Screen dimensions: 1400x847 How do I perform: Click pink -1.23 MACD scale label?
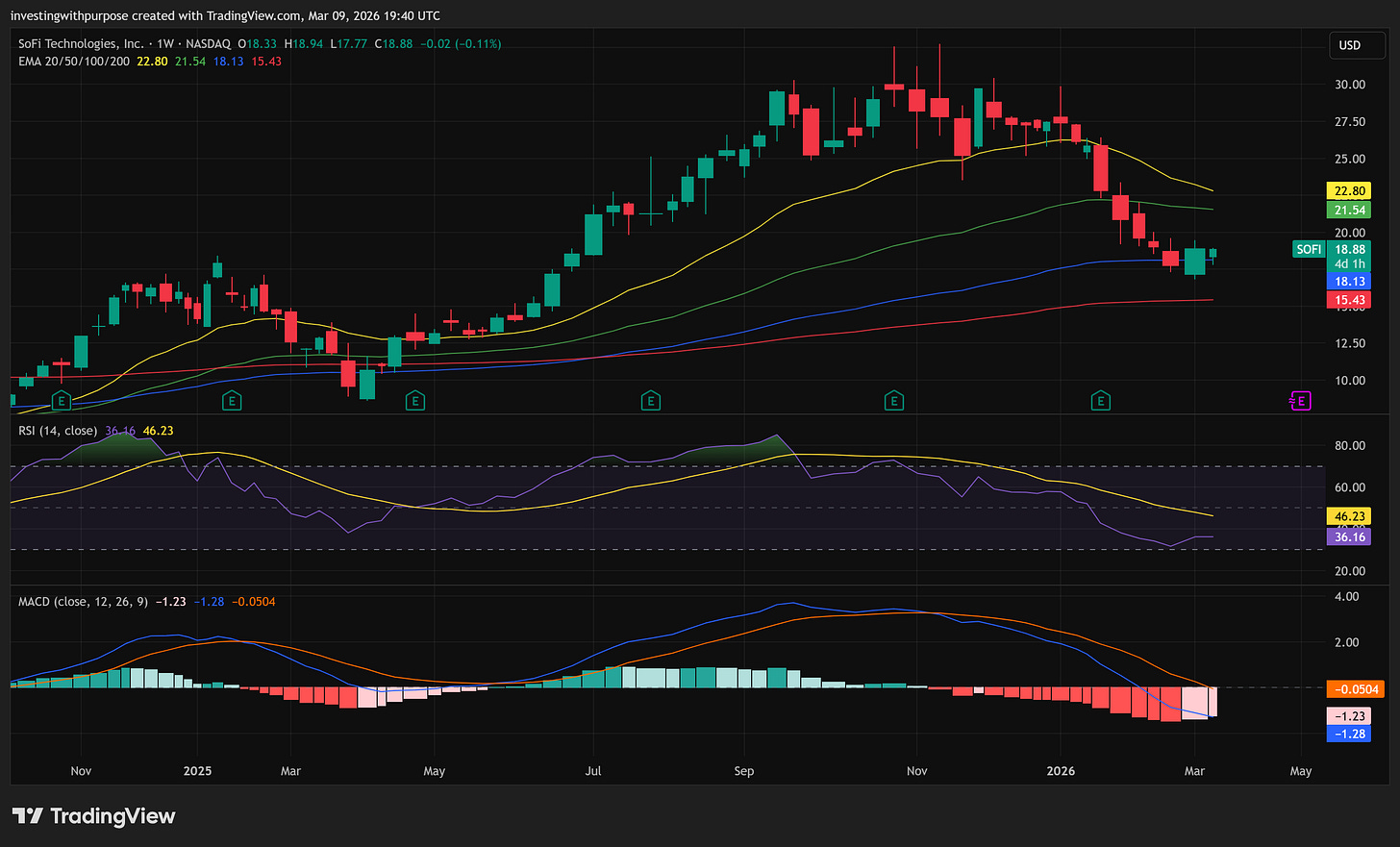click(x=1349, y=716)
